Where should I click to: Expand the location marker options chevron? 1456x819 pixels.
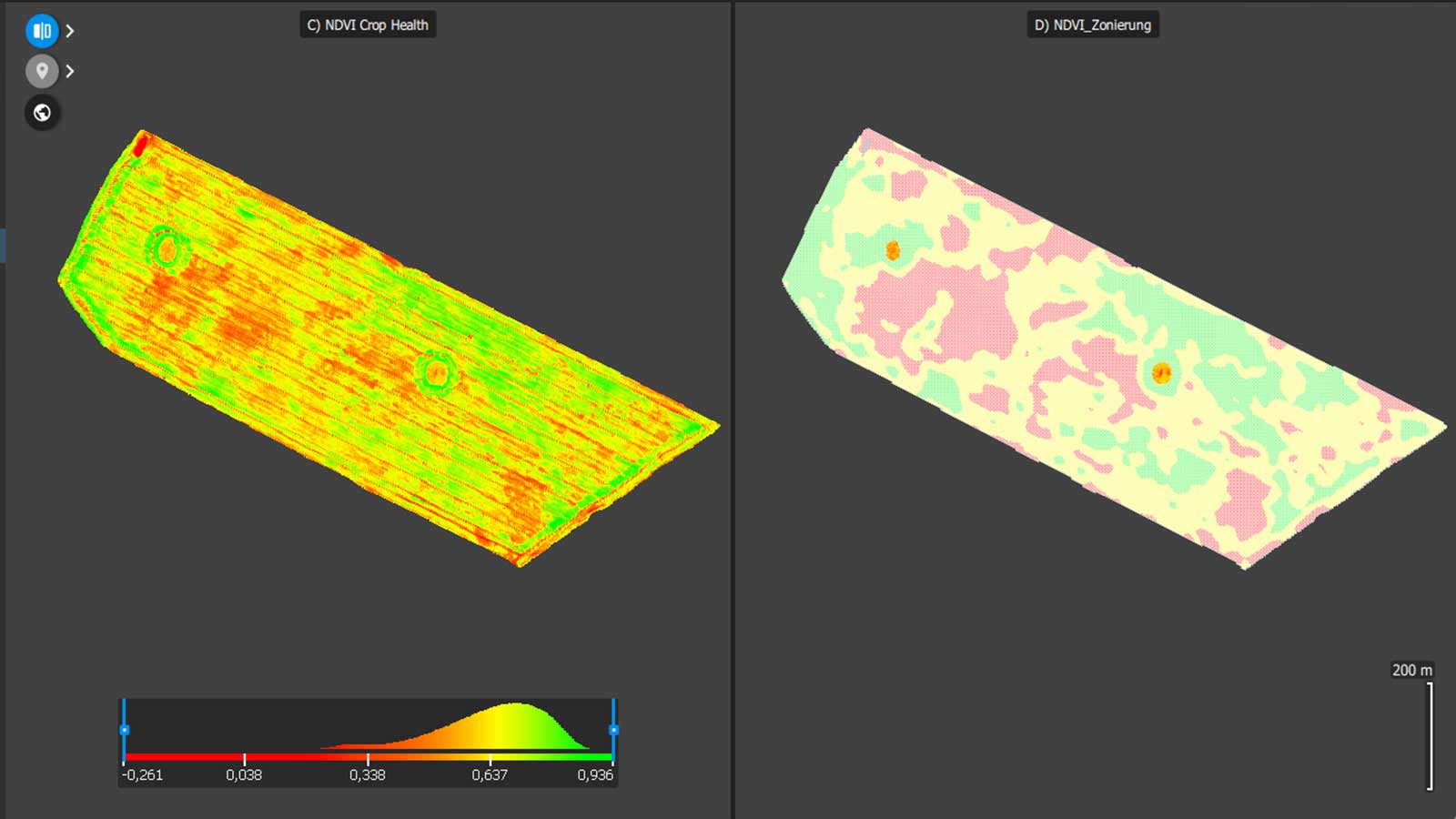click(x=68, y=71)
